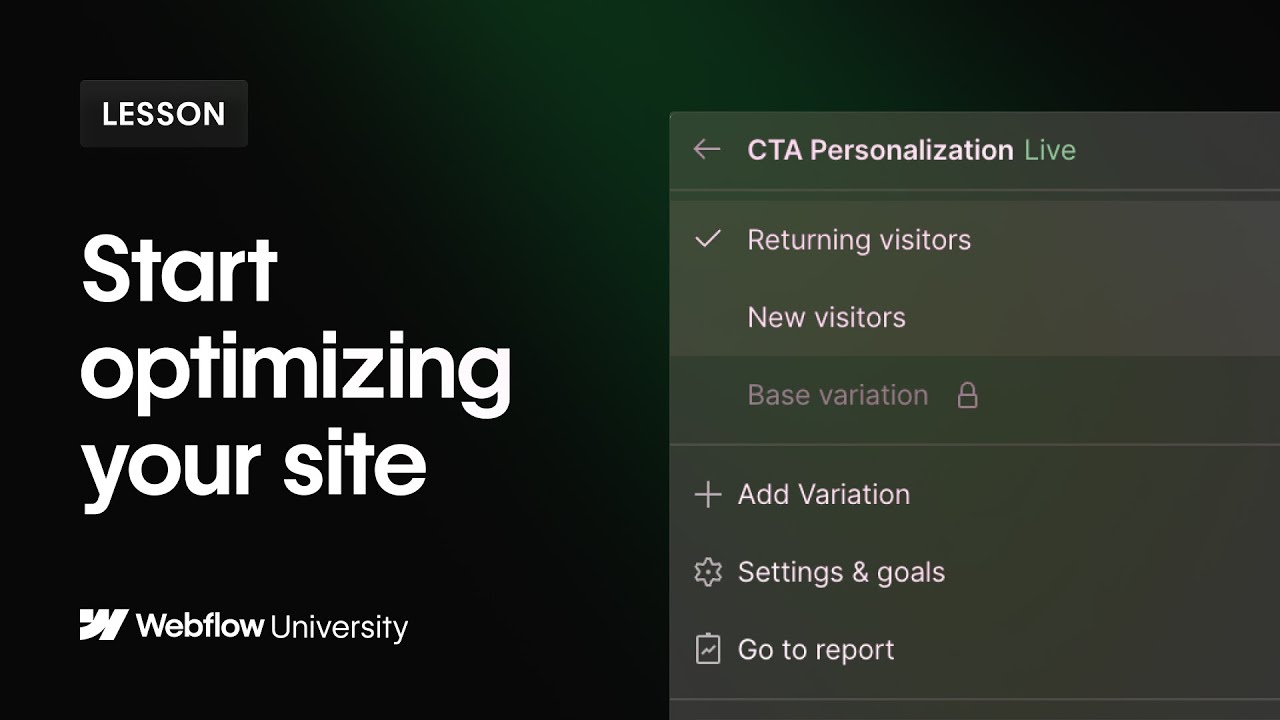Click the plus icon for Add Variation
The width and height of the screenshot is (1280, 720).
[x=707, y=494]
